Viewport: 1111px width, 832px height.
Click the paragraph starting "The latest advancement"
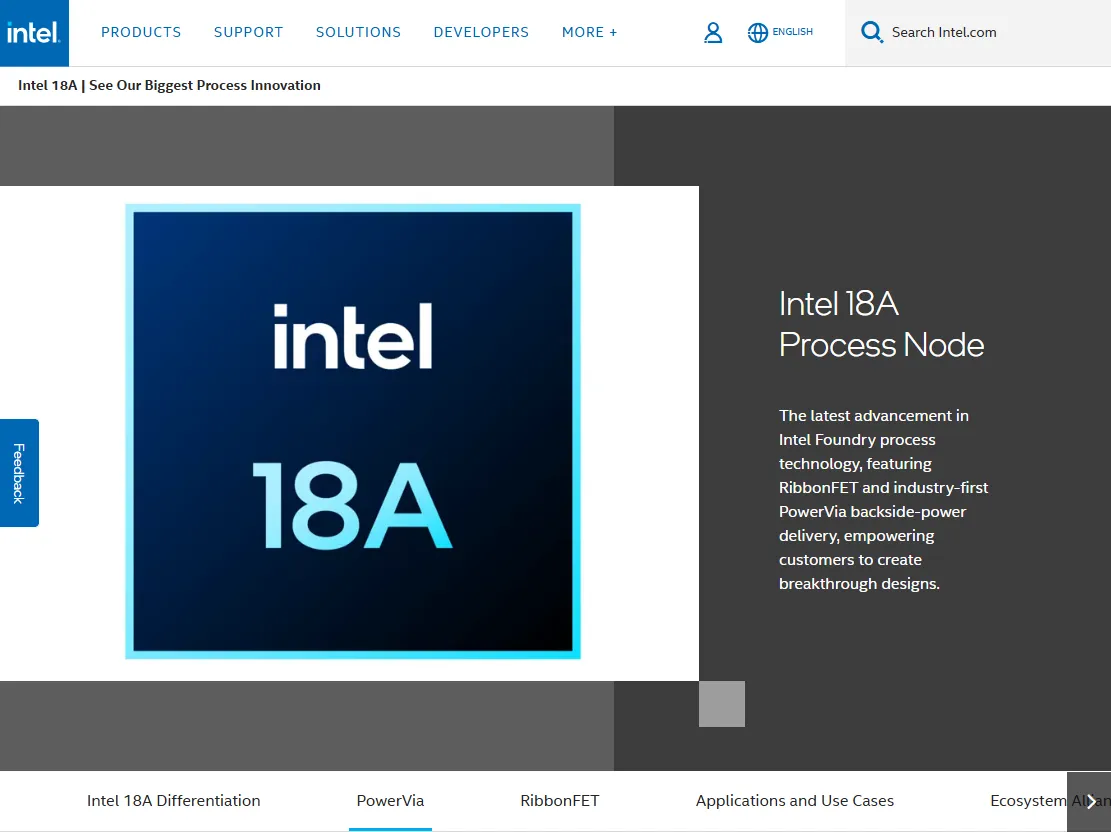(884, 500)
